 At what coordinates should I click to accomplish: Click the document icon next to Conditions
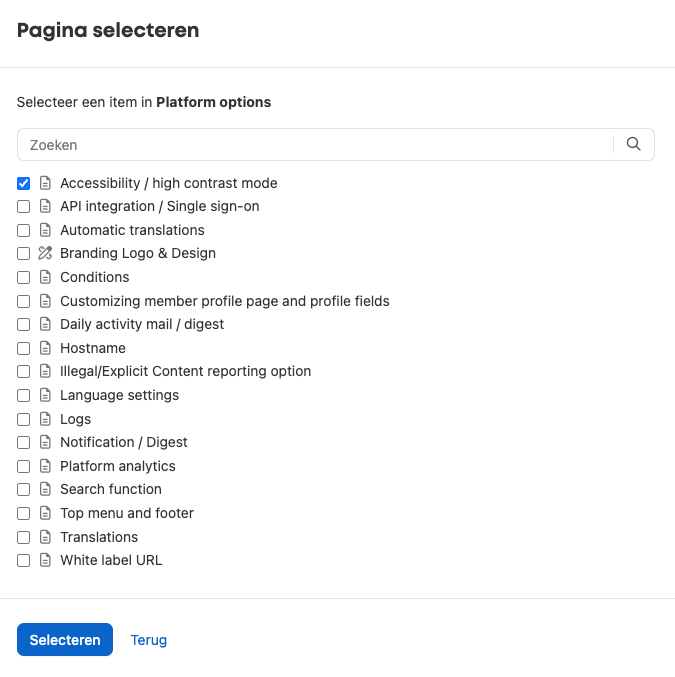click(x=45, y=277)
